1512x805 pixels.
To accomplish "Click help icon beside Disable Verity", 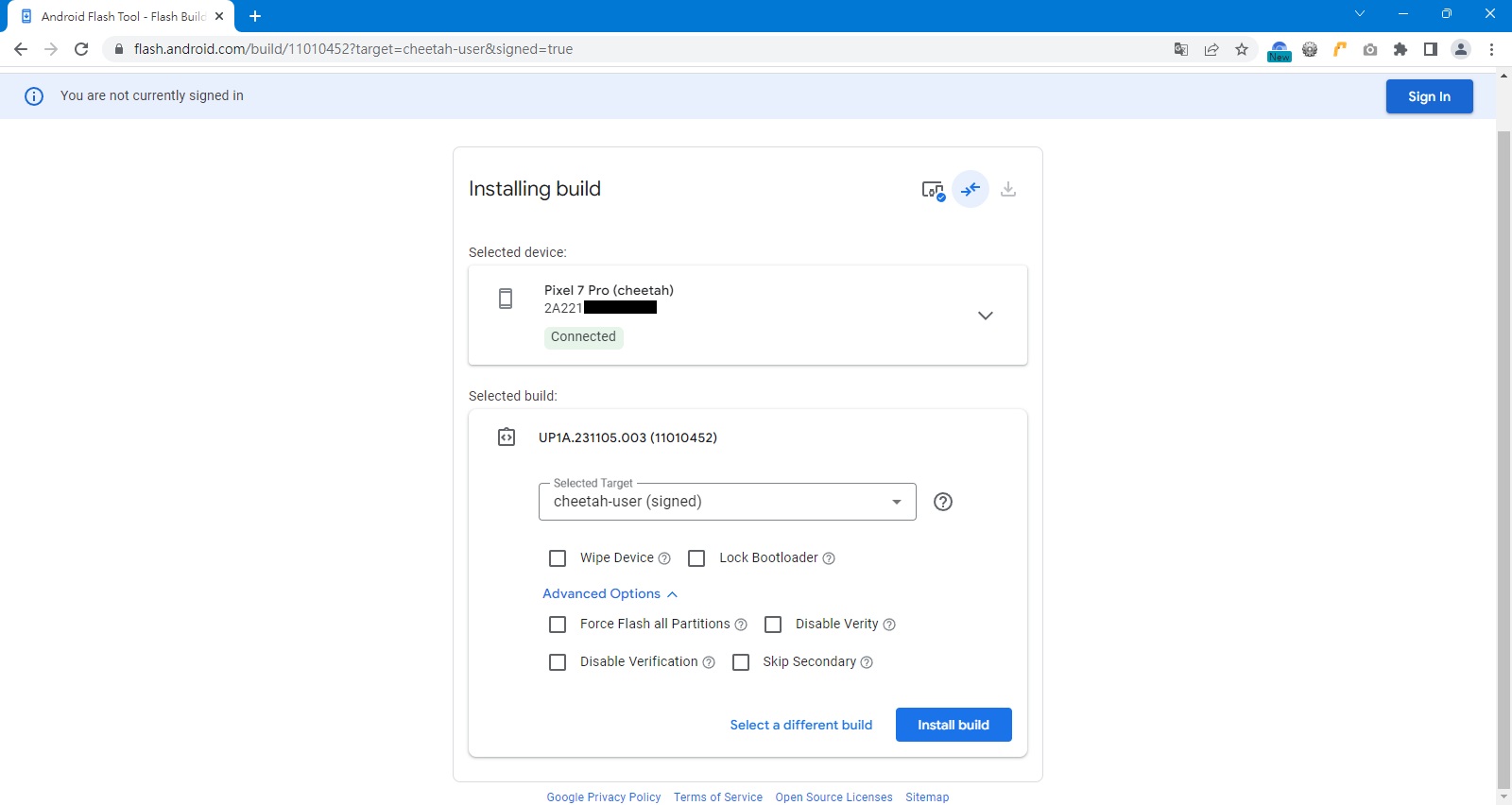I will tap(889, 625).
